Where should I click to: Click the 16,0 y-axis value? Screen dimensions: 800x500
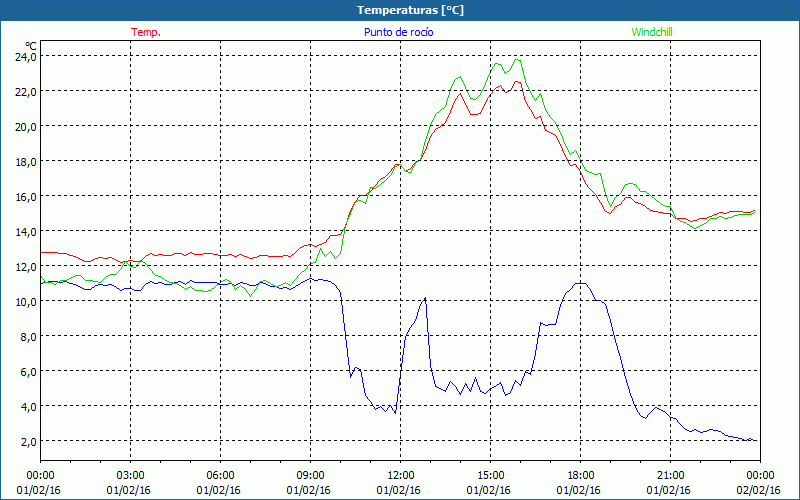point(26,196)
